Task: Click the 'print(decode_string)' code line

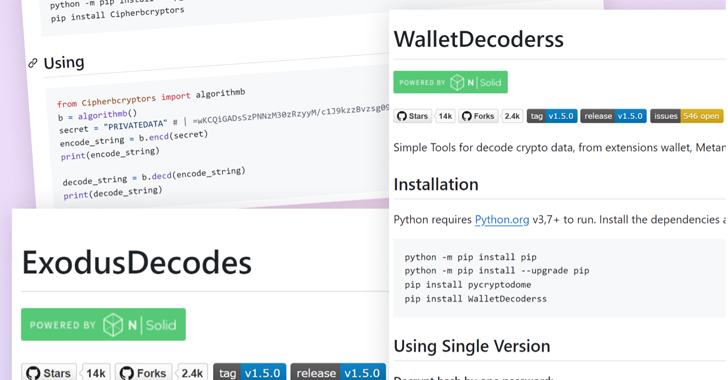Action: (113, 192)
